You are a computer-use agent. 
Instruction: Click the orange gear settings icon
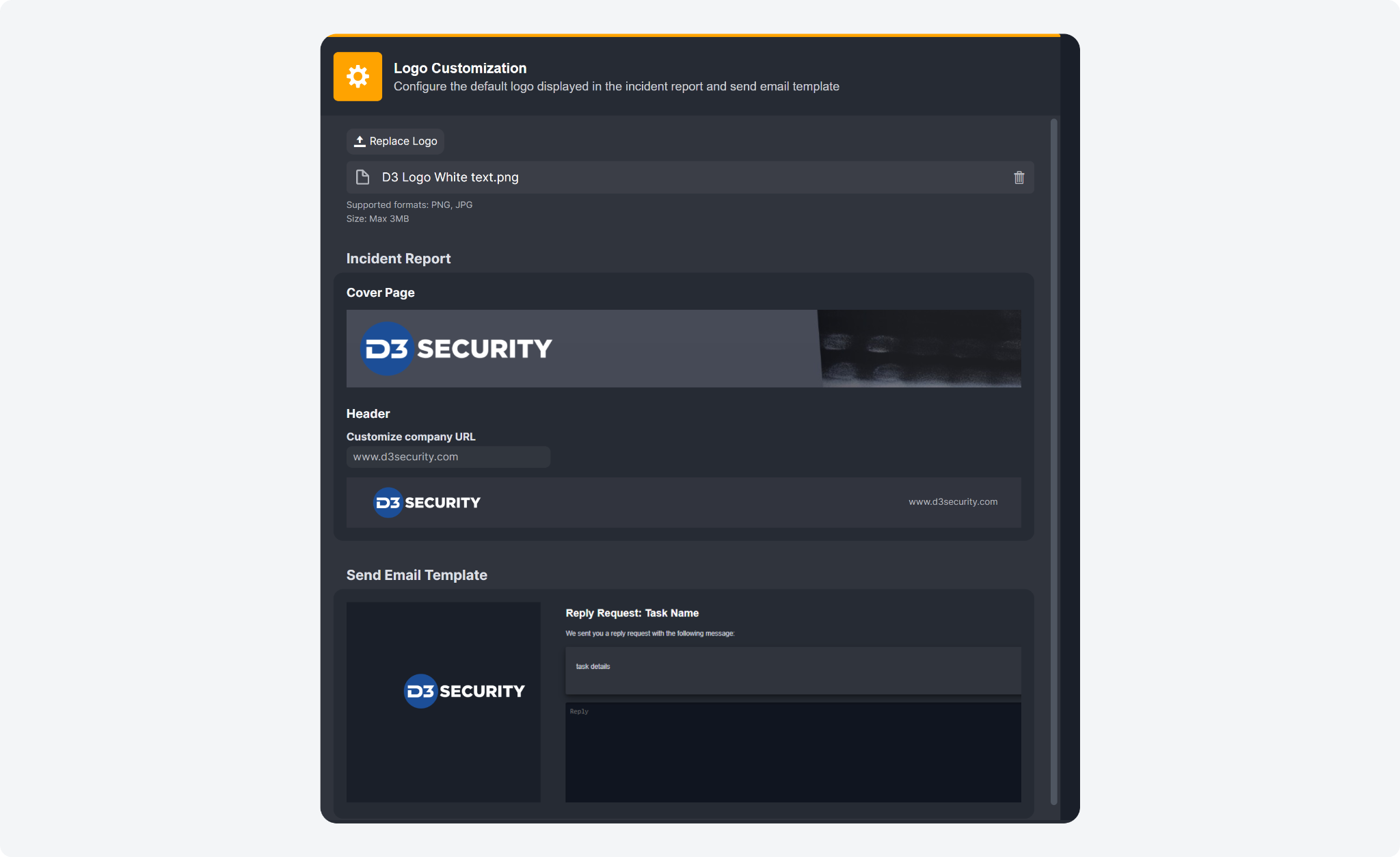pyautogui.click(x=358, y=77)
